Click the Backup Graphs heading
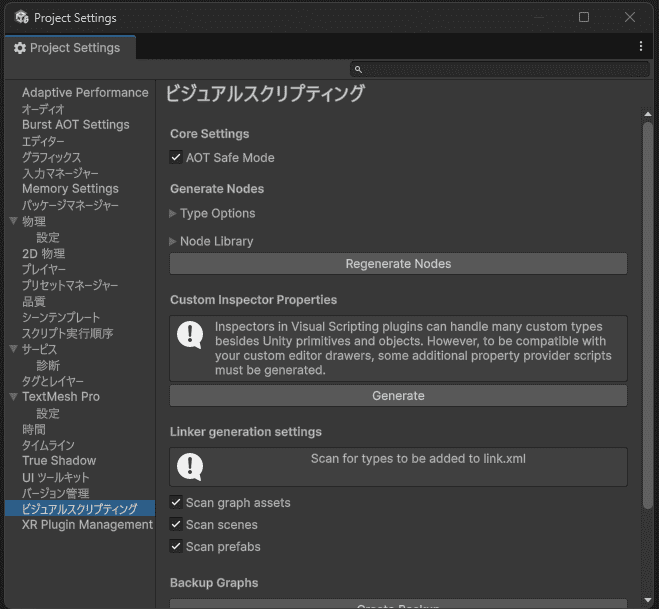This screenshot has width=659, height=609. click(214, 583)
